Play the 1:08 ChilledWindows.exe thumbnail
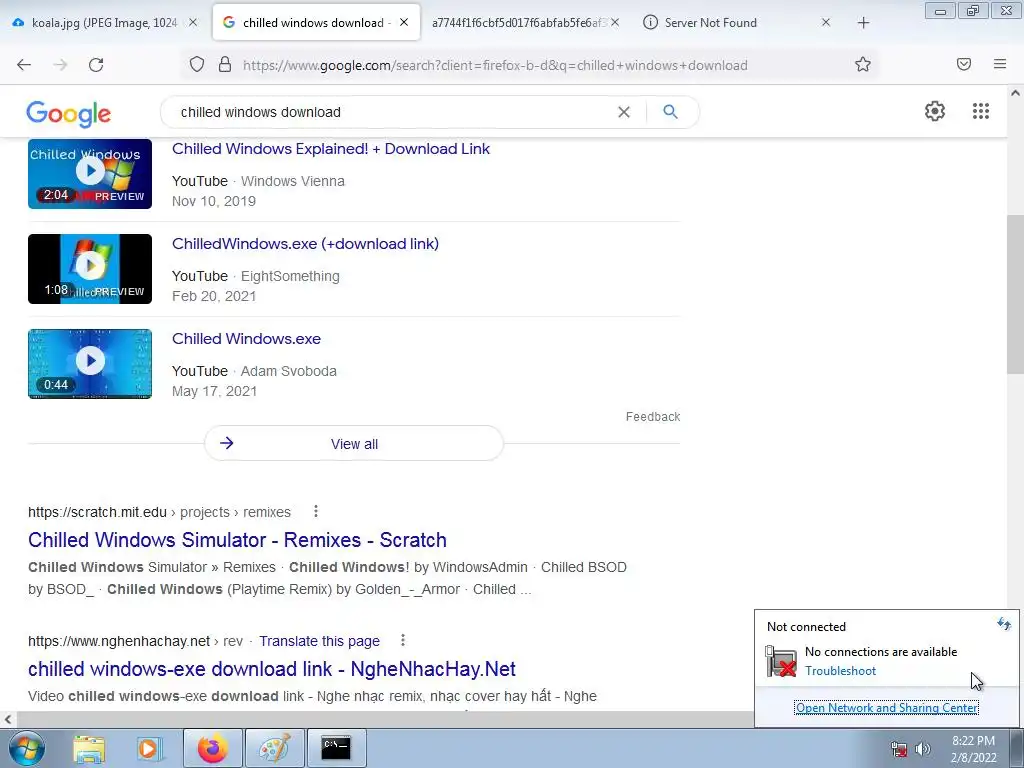This screenshot has height=768, width=1024. pos(90,269)
